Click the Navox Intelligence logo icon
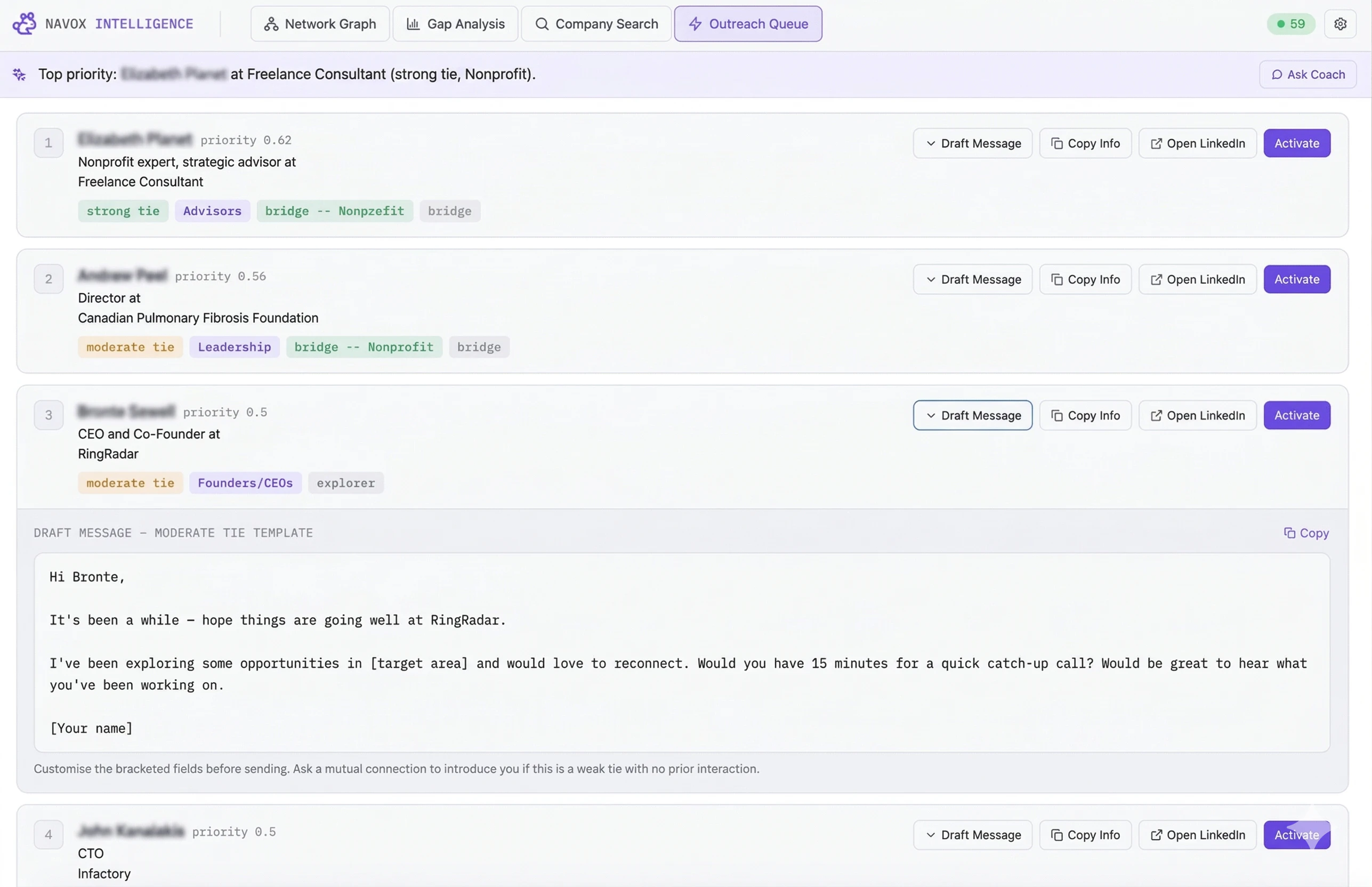 tap(24, 23)
